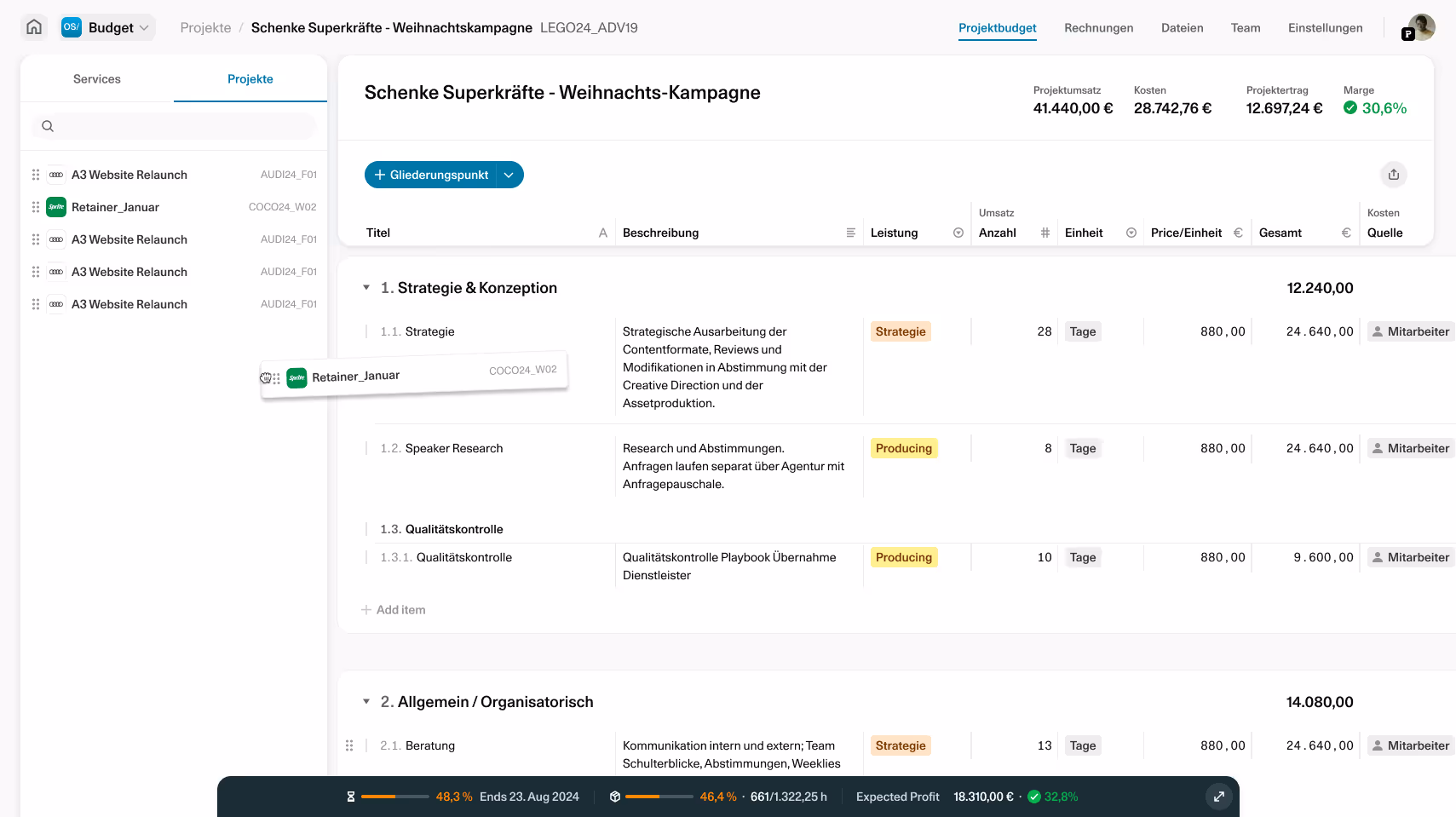
Task: Open the Gliederungspunkt chevron dropdown
Action: (509, 175)
